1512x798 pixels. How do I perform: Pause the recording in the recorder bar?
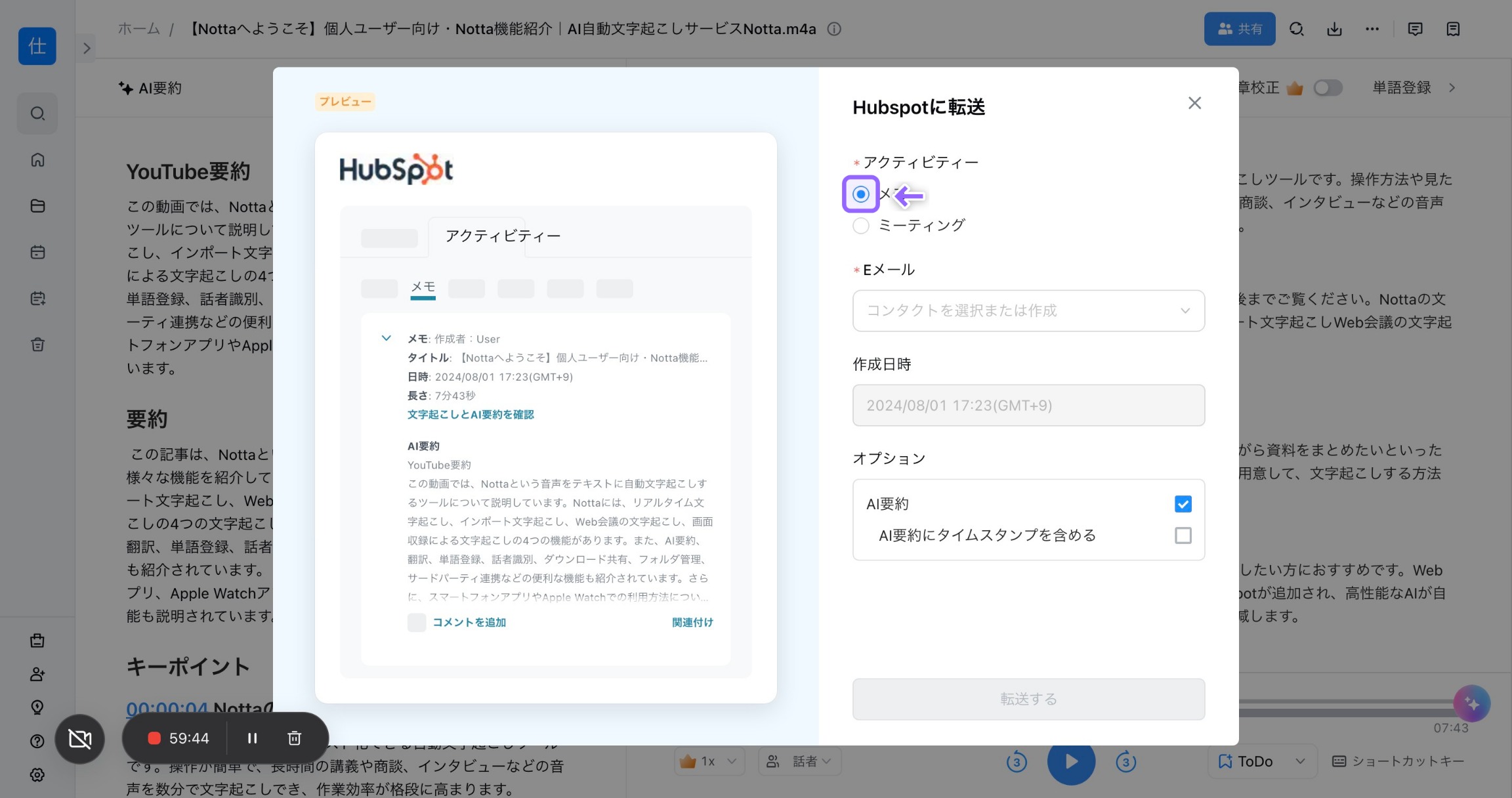tap(252, 738)
